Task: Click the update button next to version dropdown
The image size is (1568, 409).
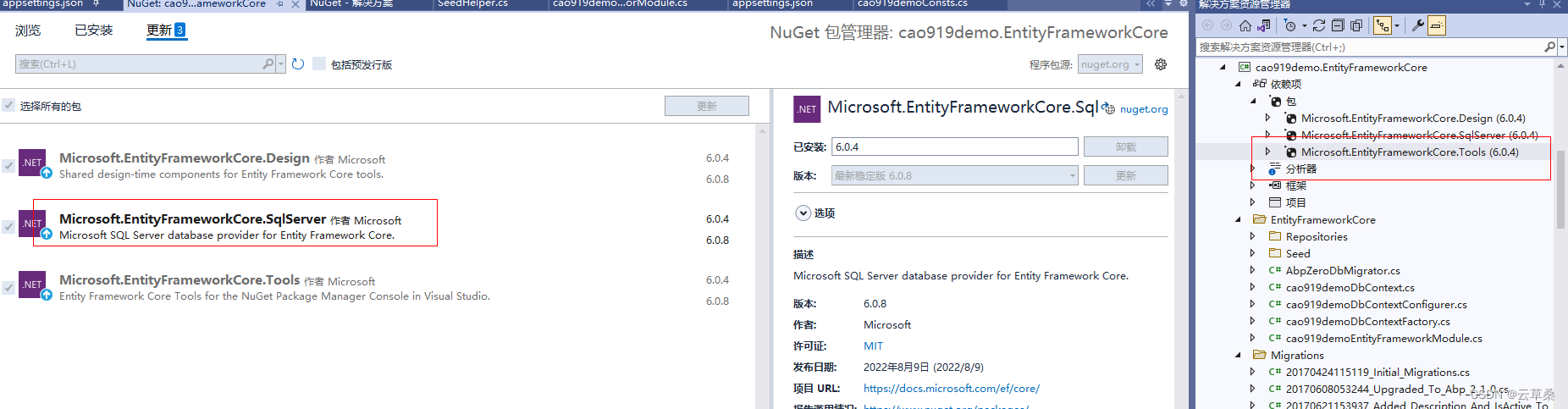Action: tap(1125, 175)
